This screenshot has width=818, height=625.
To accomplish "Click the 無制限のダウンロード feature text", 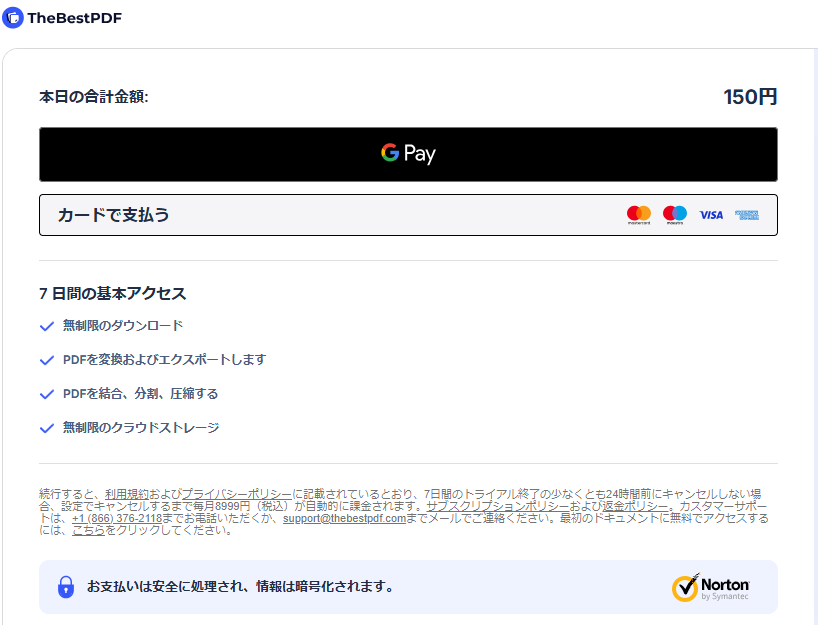I will [123, 326].
